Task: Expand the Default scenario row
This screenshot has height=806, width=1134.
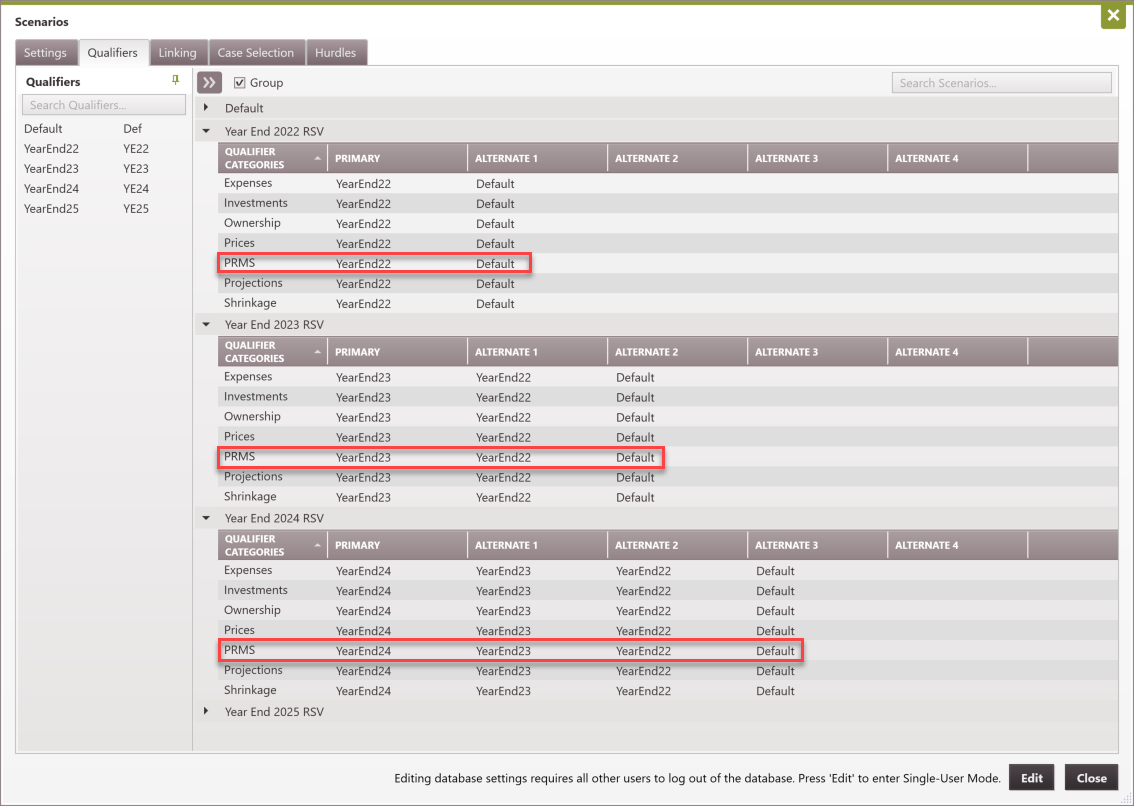Action: click(206, 107)
